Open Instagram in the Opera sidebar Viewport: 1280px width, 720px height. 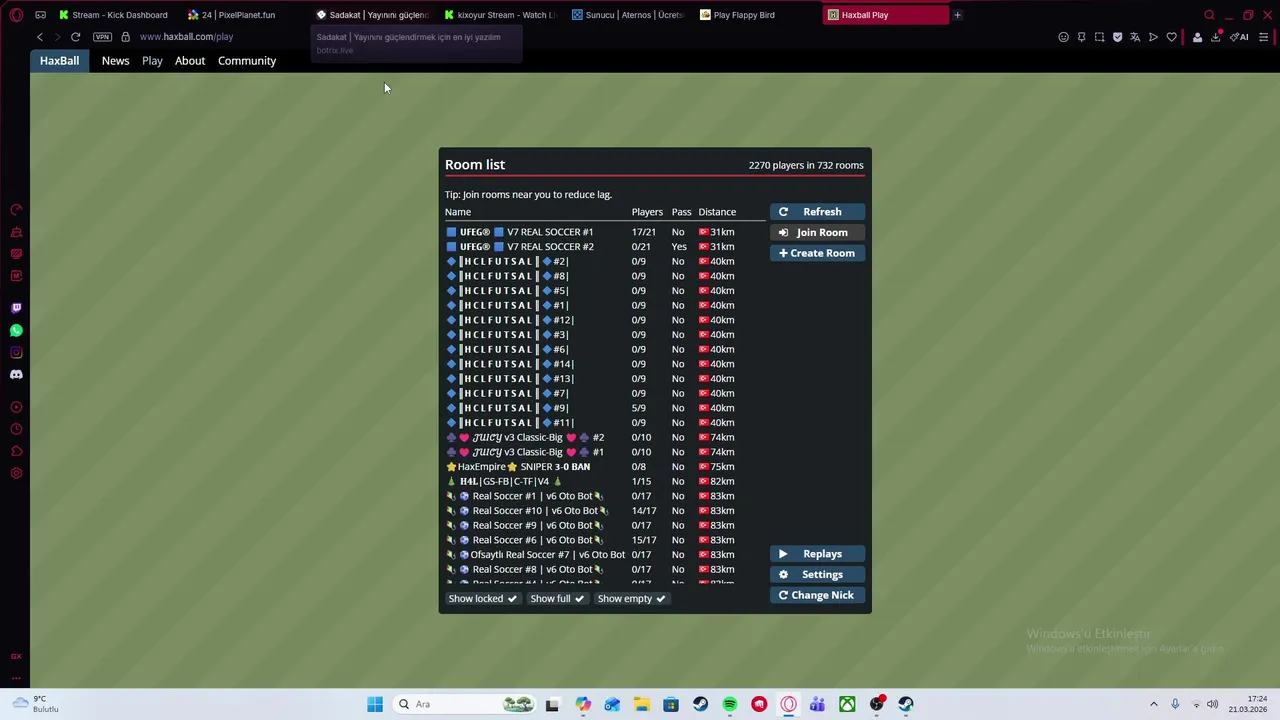[x=16, y=352]
